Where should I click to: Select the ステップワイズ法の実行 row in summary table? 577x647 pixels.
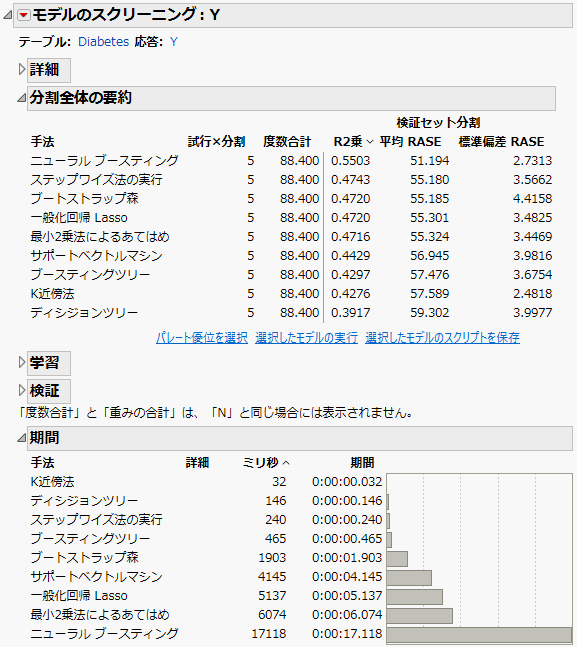click(x=291, y=179)
